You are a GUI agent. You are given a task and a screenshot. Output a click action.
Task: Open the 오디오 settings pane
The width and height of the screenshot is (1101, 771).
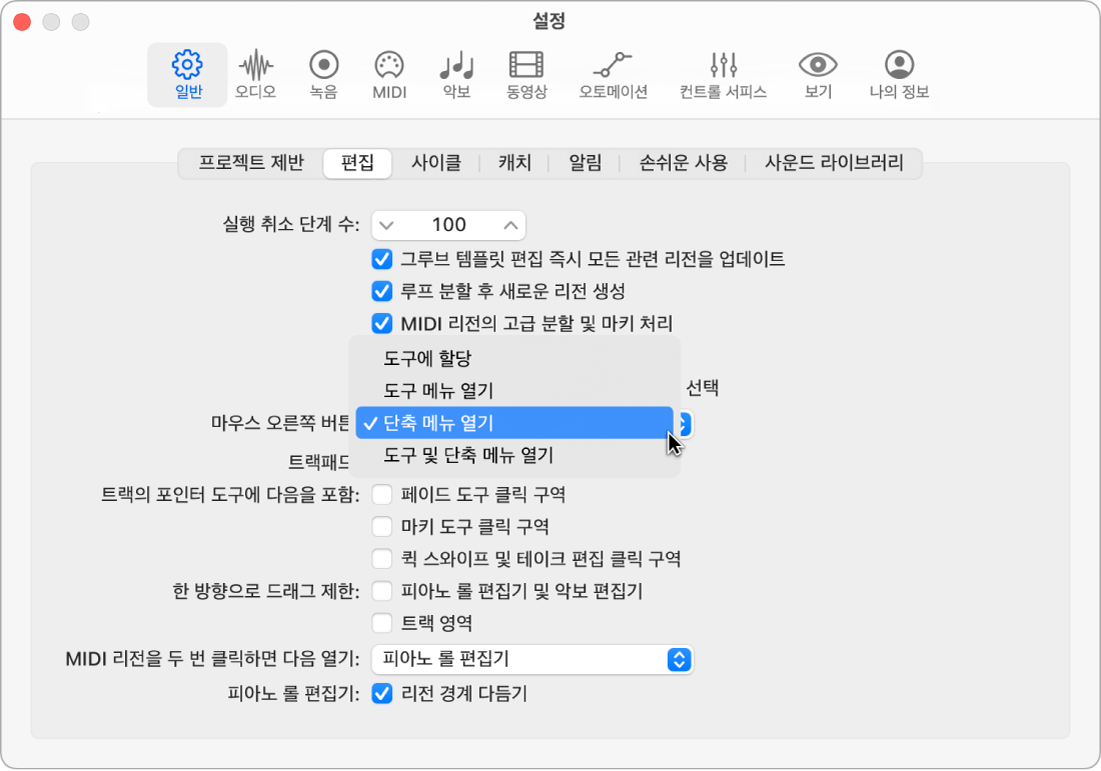(256, 75)
